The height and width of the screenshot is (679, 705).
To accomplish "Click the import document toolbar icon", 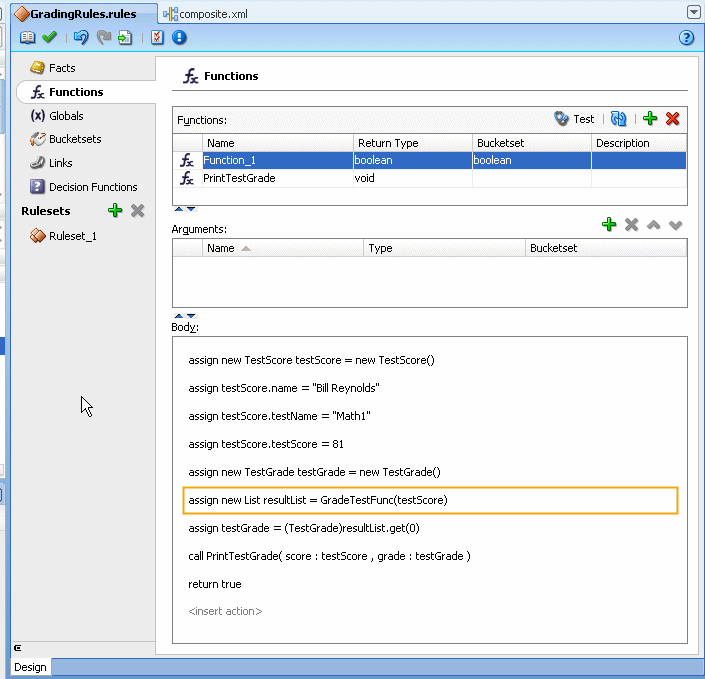I will [125, 37].
